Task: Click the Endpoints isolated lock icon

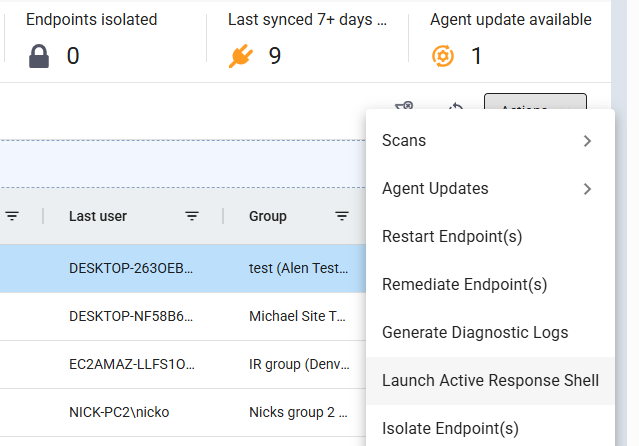Action: (39, 56)
